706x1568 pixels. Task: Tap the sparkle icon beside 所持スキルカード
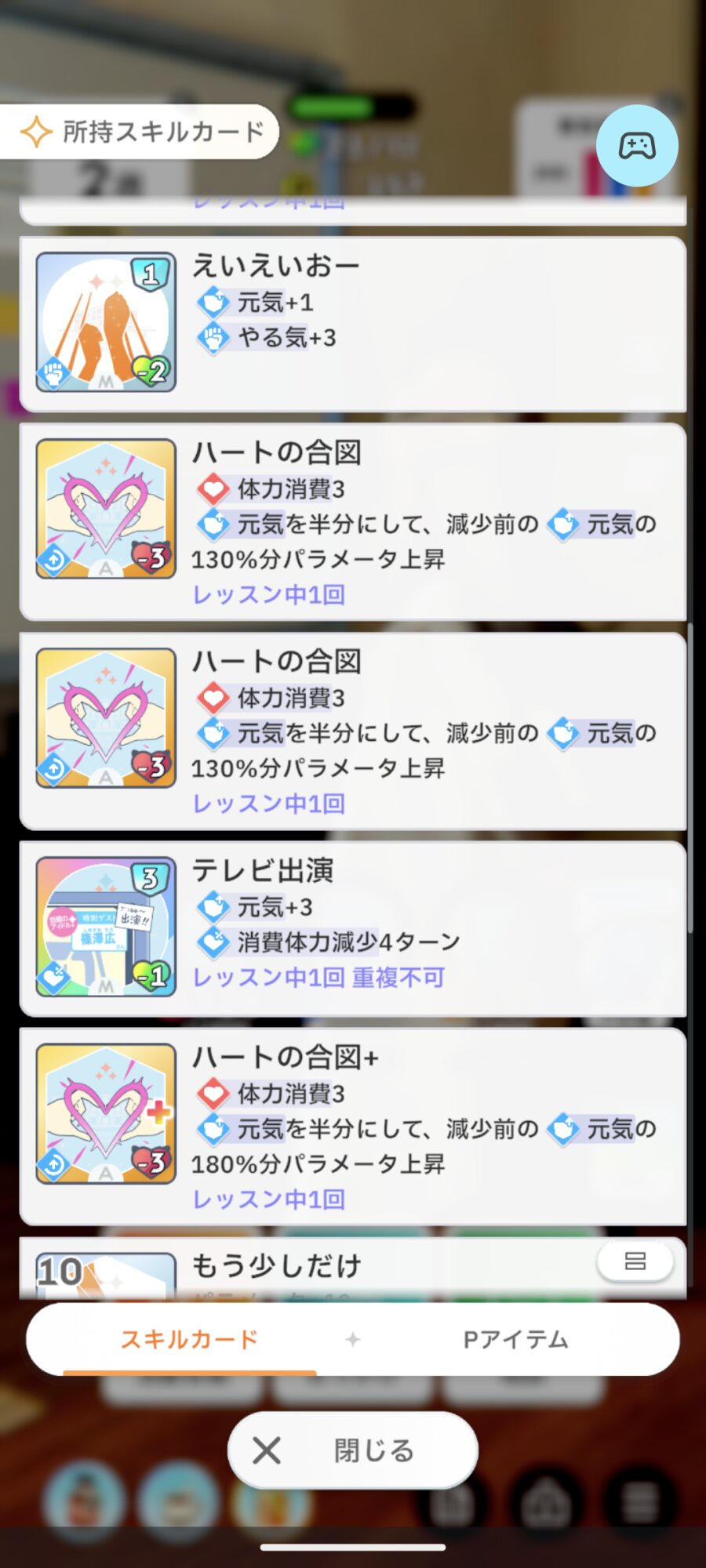click(36, 132)
